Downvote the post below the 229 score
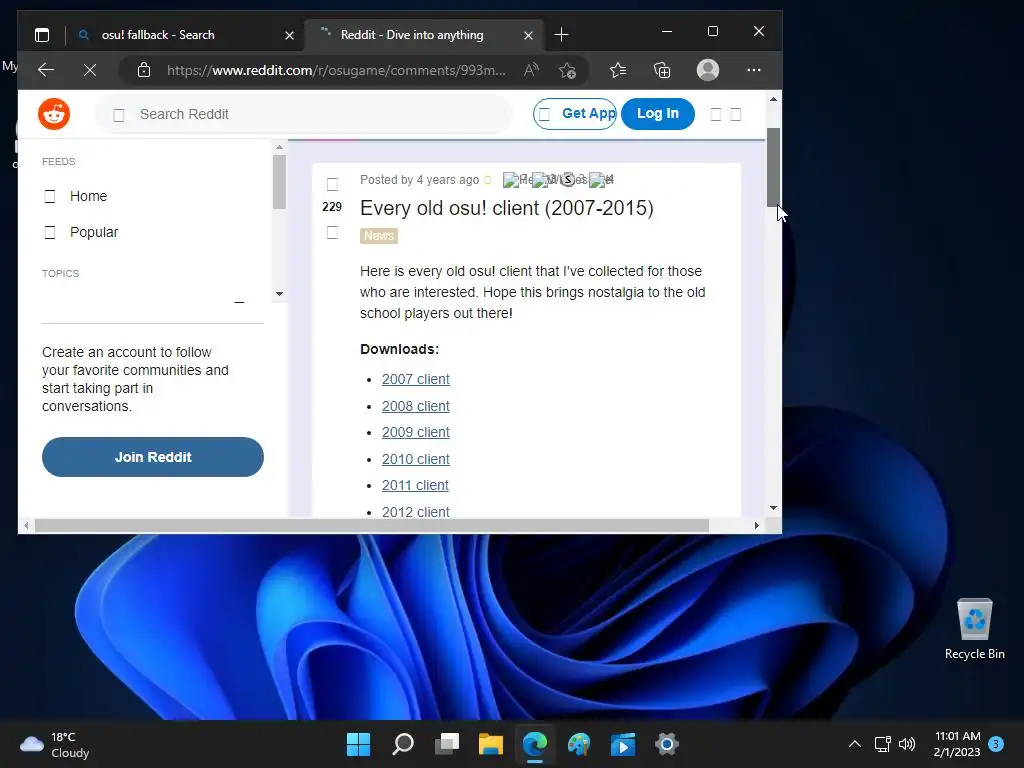 [332, 232]
